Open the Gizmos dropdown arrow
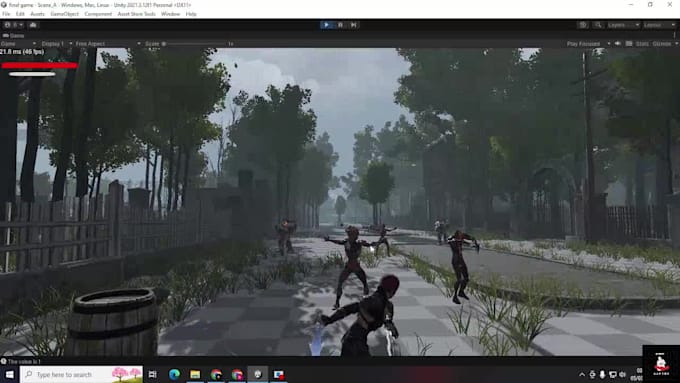This screenshot has height=383, width=680. [676, 44]
